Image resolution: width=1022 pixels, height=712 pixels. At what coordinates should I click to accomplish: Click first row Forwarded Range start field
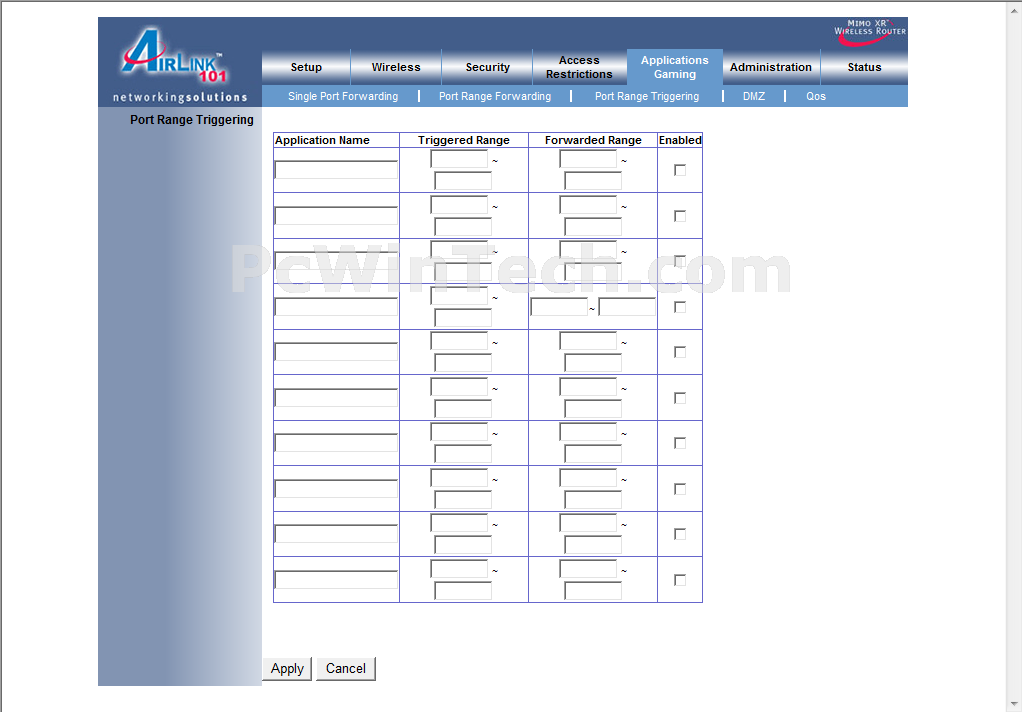point(588,159)
